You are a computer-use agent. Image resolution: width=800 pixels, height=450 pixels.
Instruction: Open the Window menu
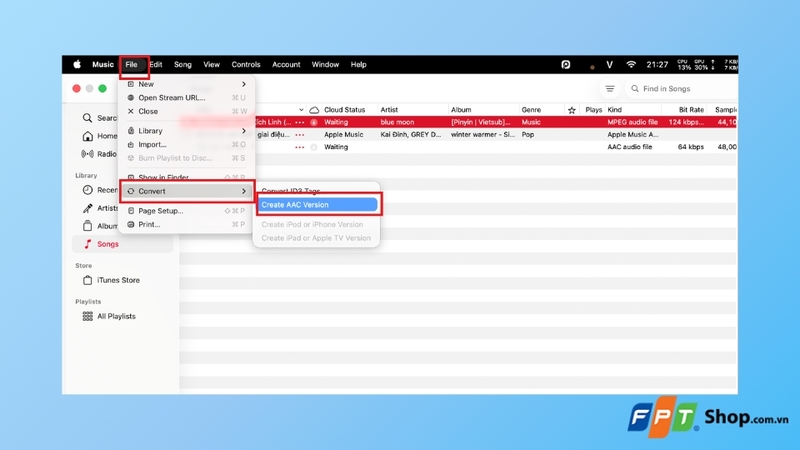point(325,64)
